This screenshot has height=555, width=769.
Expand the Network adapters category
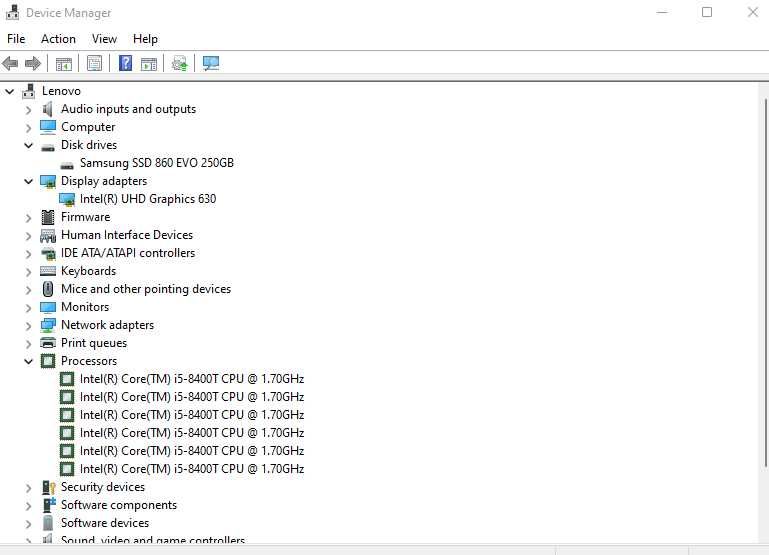28,326
